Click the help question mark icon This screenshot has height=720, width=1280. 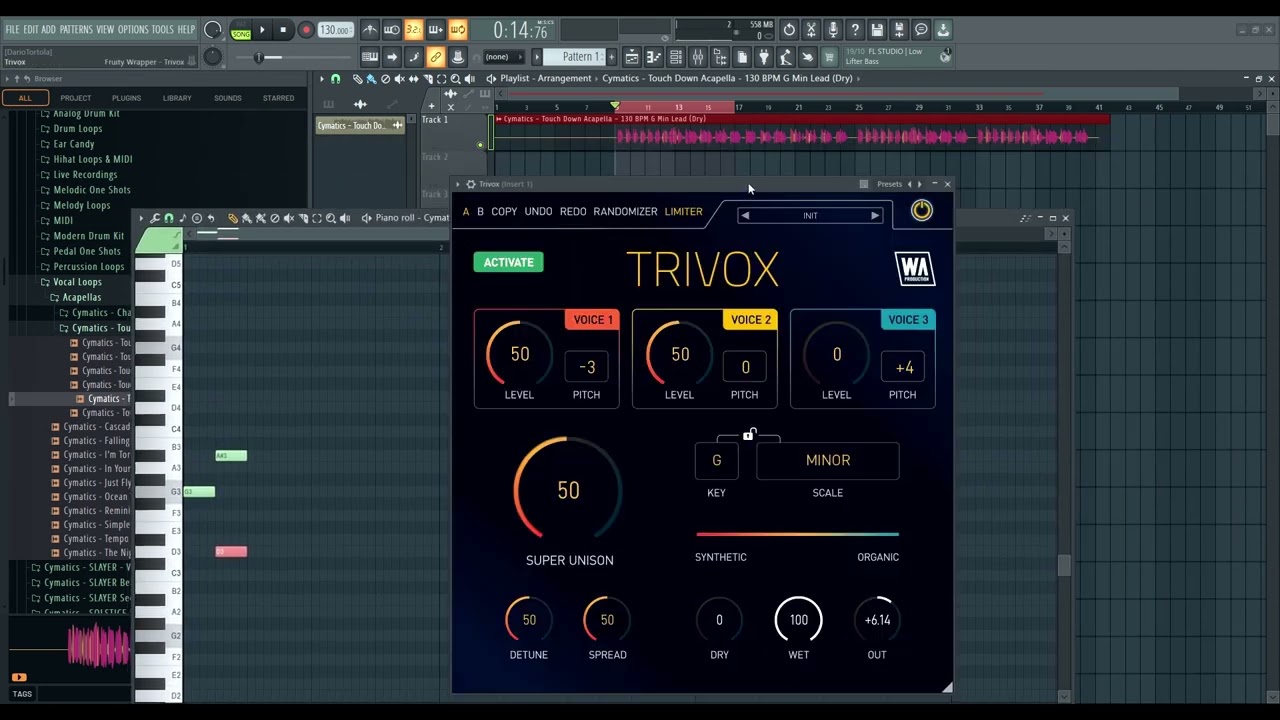coord(855,30)
